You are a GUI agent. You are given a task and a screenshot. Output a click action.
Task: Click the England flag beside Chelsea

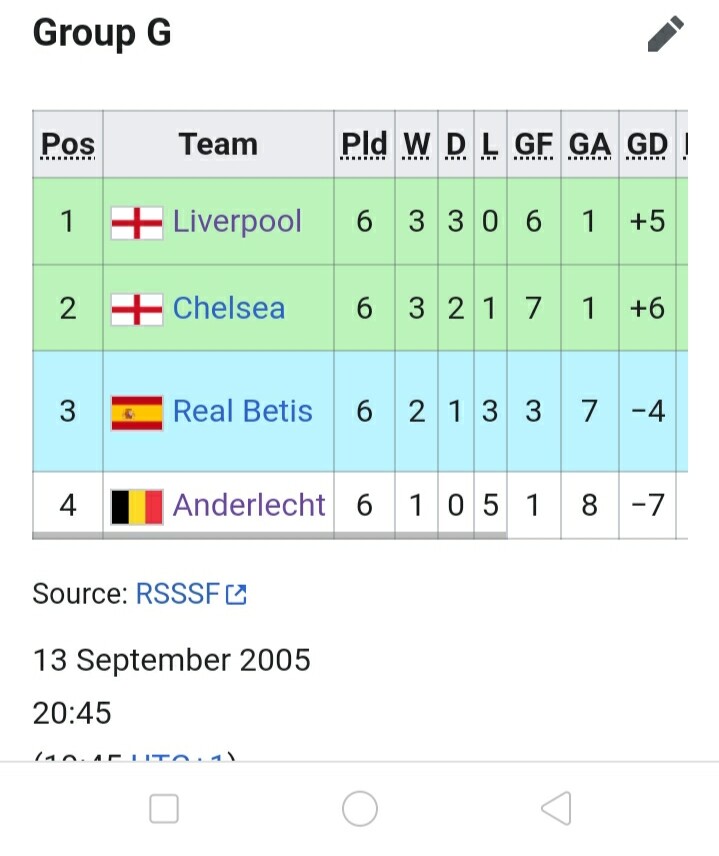click(136, 310)
